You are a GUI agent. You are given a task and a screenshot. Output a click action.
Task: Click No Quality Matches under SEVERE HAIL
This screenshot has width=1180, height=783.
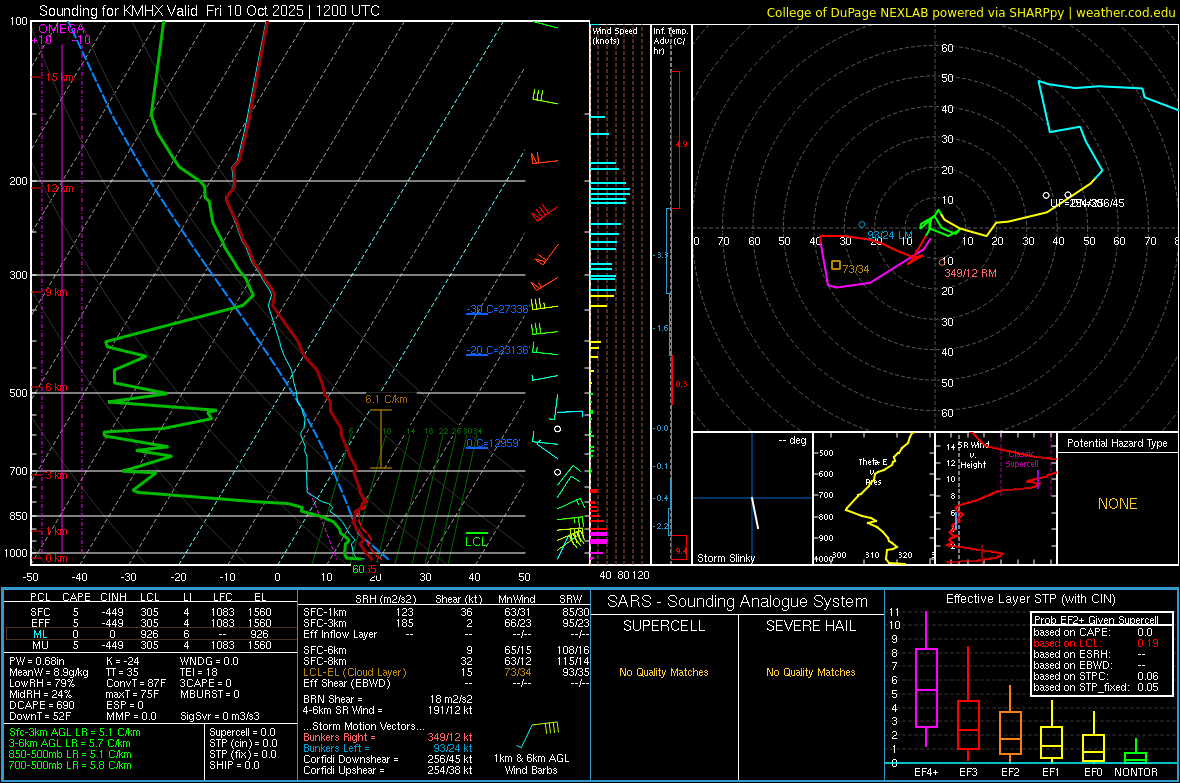pos(810,672)
